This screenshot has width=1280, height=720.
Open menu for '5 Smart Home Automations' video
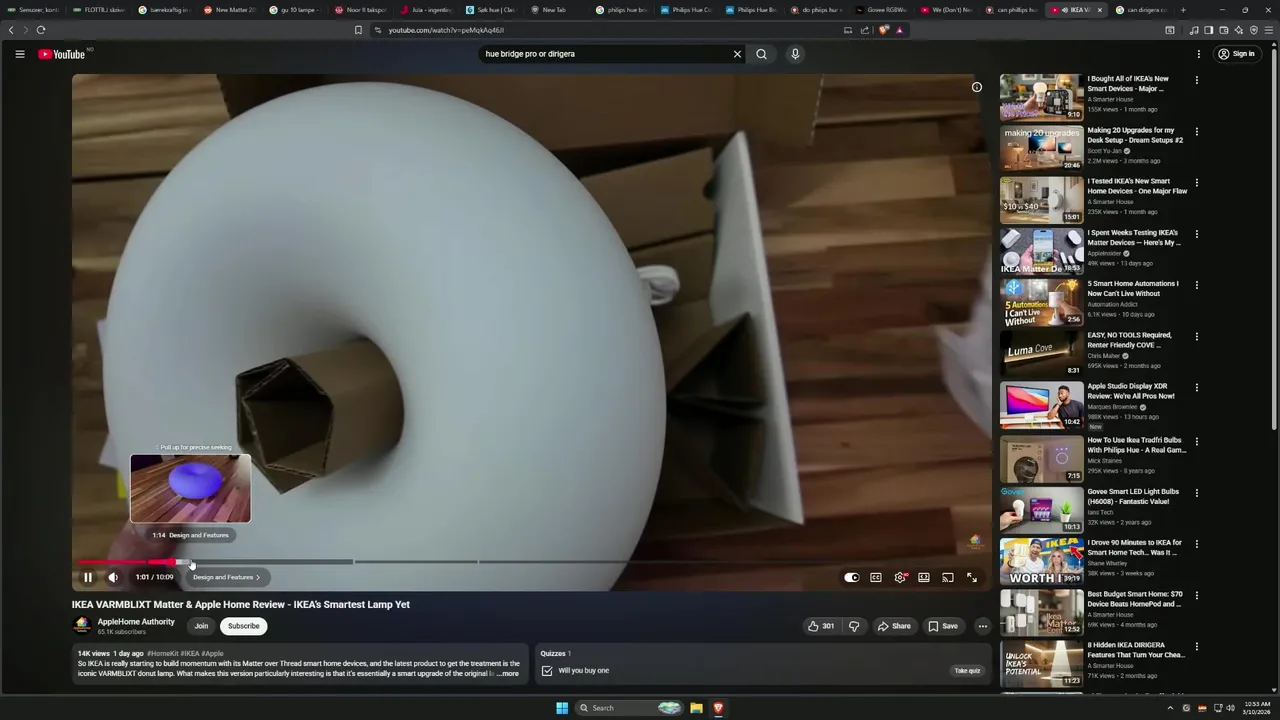tap(1196, 285)
